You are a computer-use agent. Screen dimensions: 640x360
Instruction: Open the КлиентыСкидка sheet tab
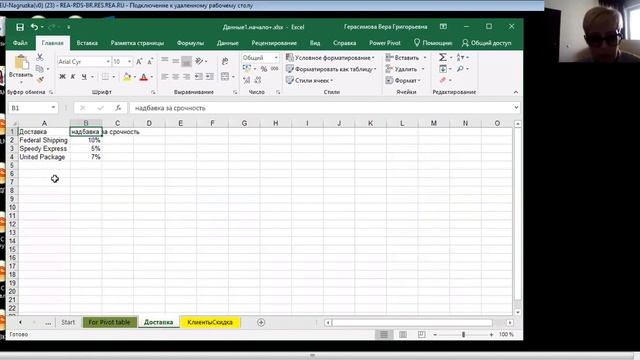[210, 322]
